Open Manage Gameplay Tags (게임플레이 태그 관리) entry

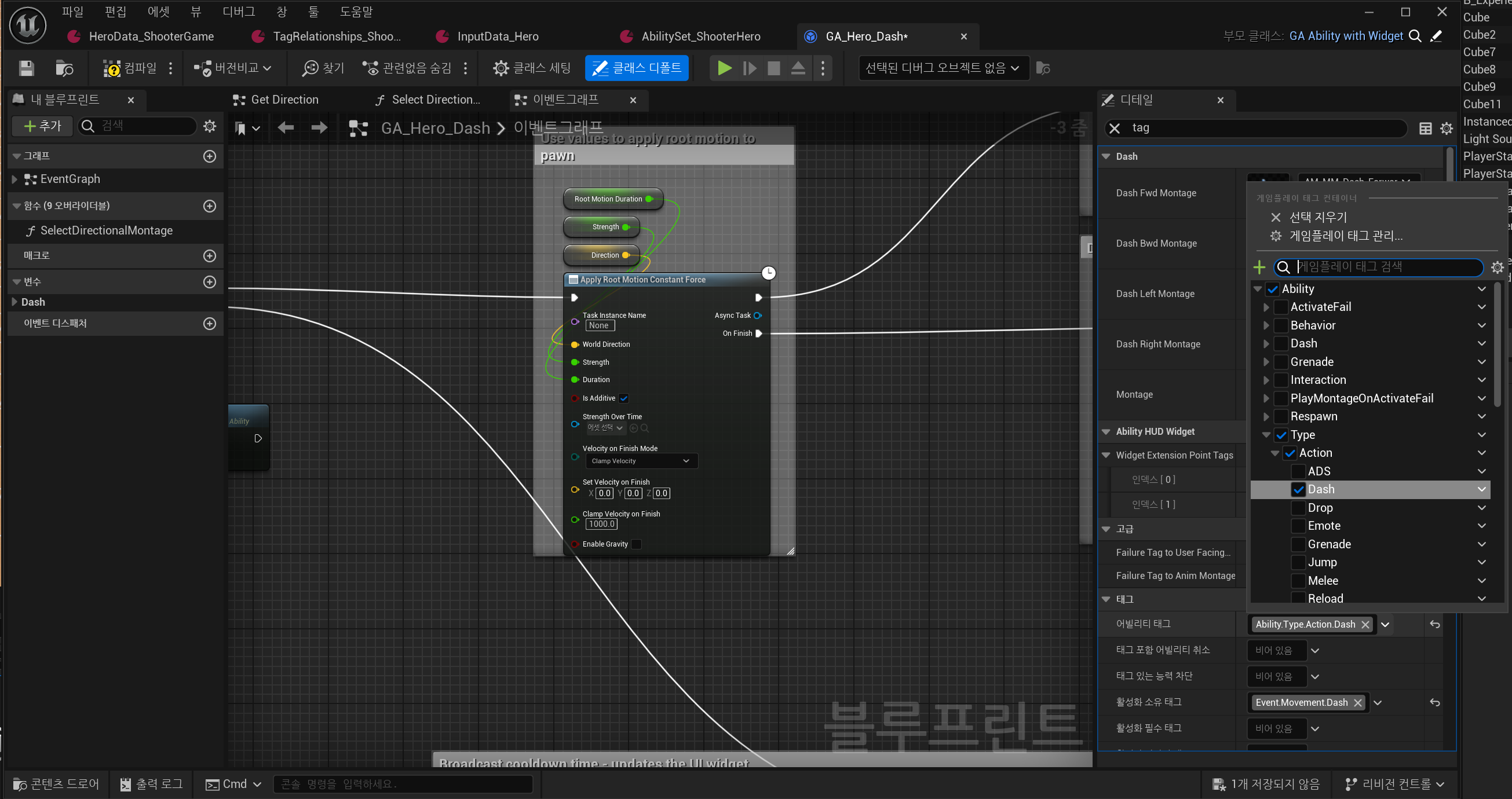pyautogui.click(x=1336, y=236)
